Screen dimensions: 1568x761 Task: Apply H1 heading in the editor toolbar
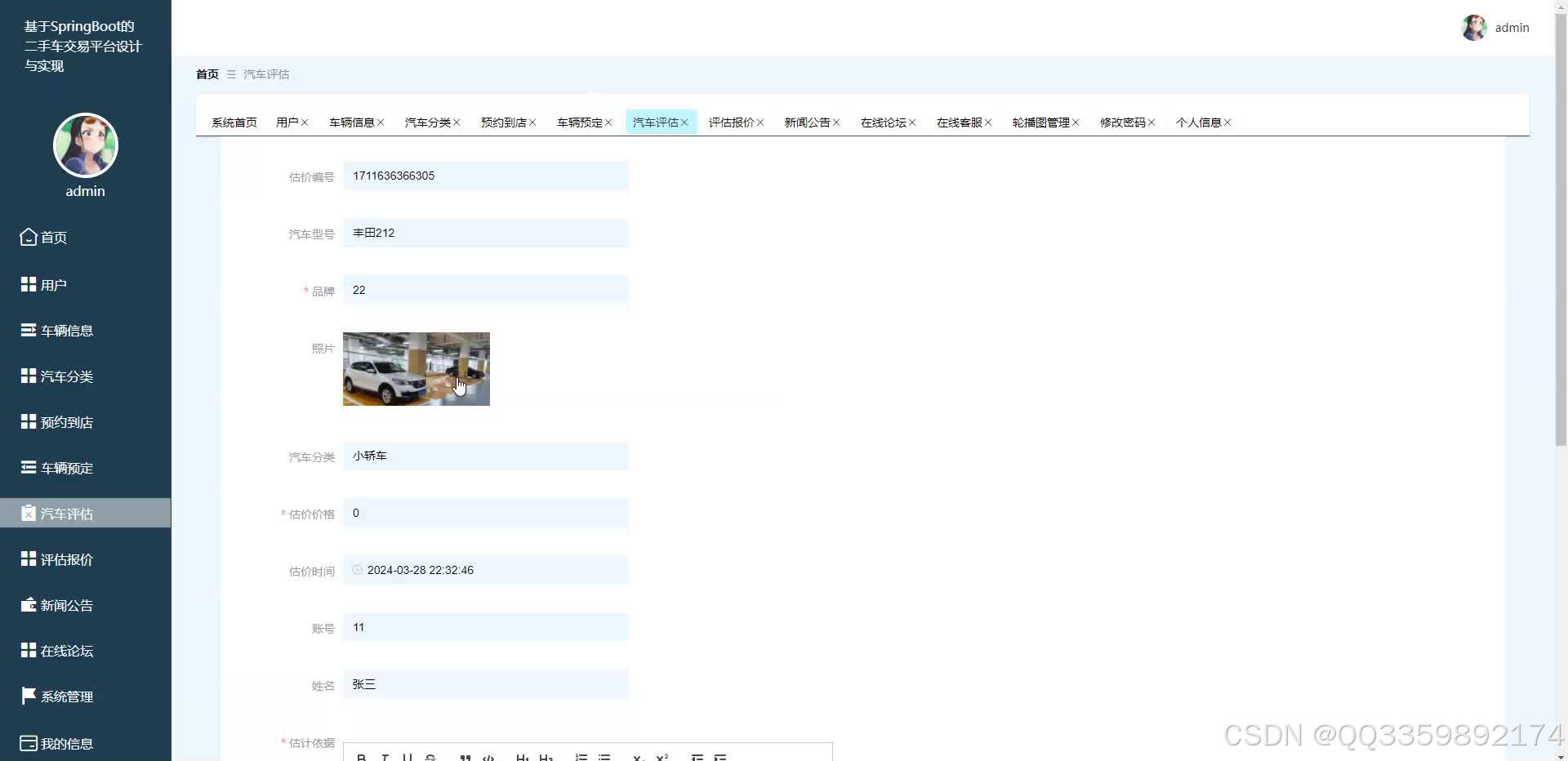(523, 757)
